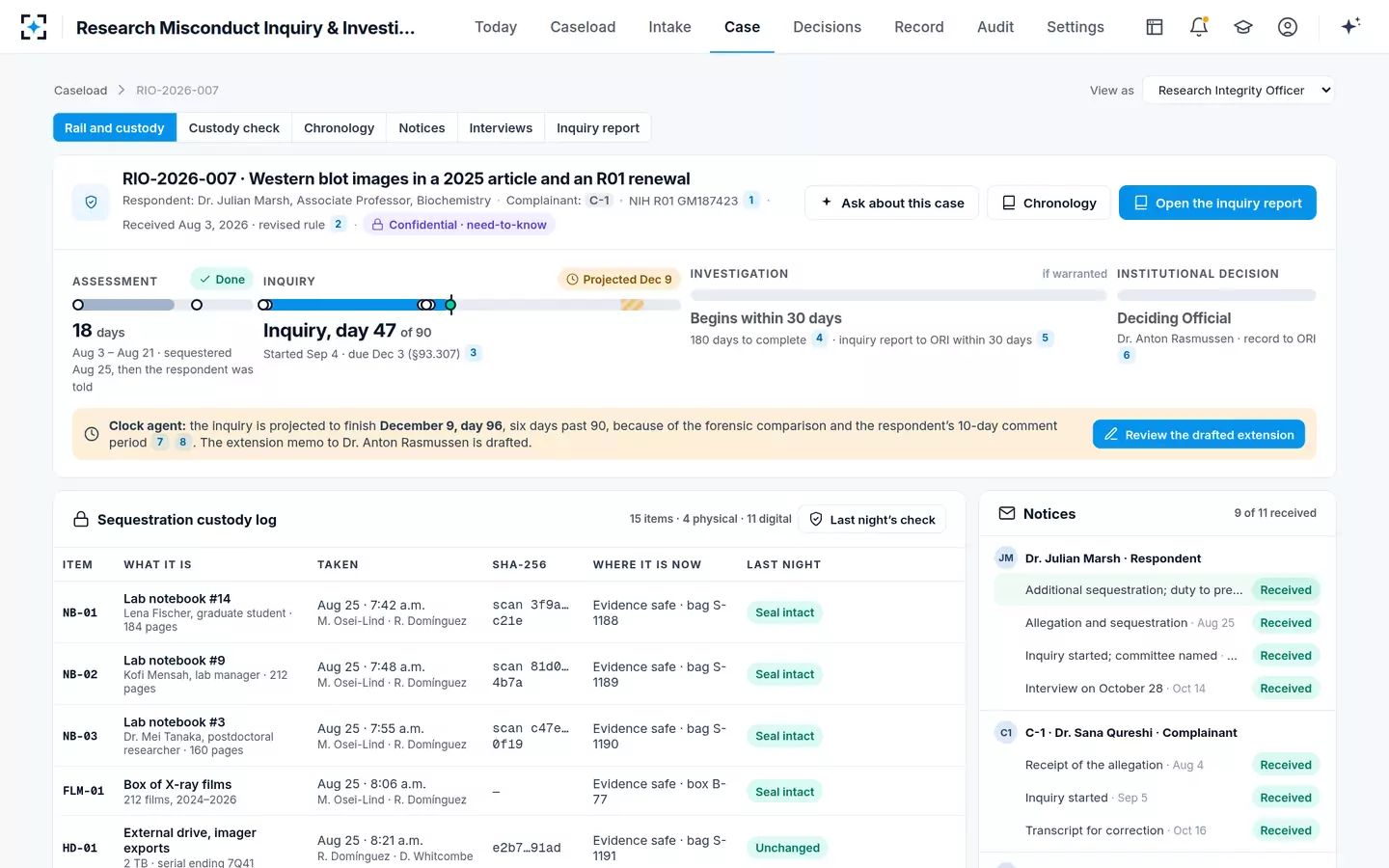Screen dimensions: 1389x868
Task: Go to Decisions in top navigation
Action: point(827,27)
